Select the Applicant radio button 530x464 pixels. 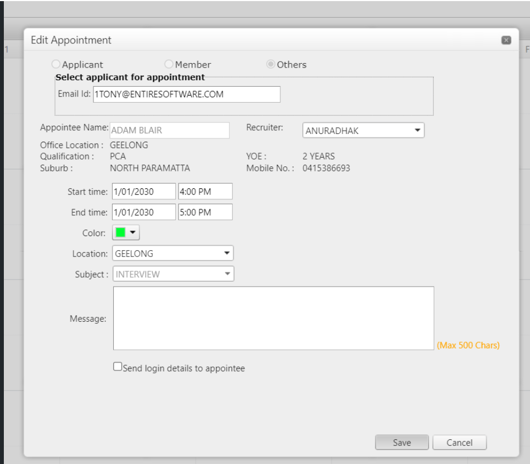[x=56, y=64]
